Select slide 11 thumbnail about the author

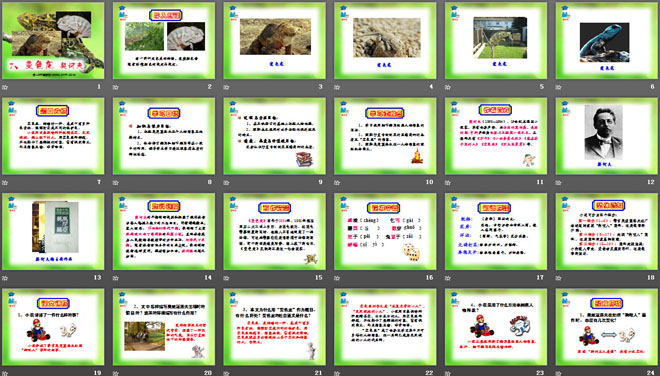pos(496,136)
